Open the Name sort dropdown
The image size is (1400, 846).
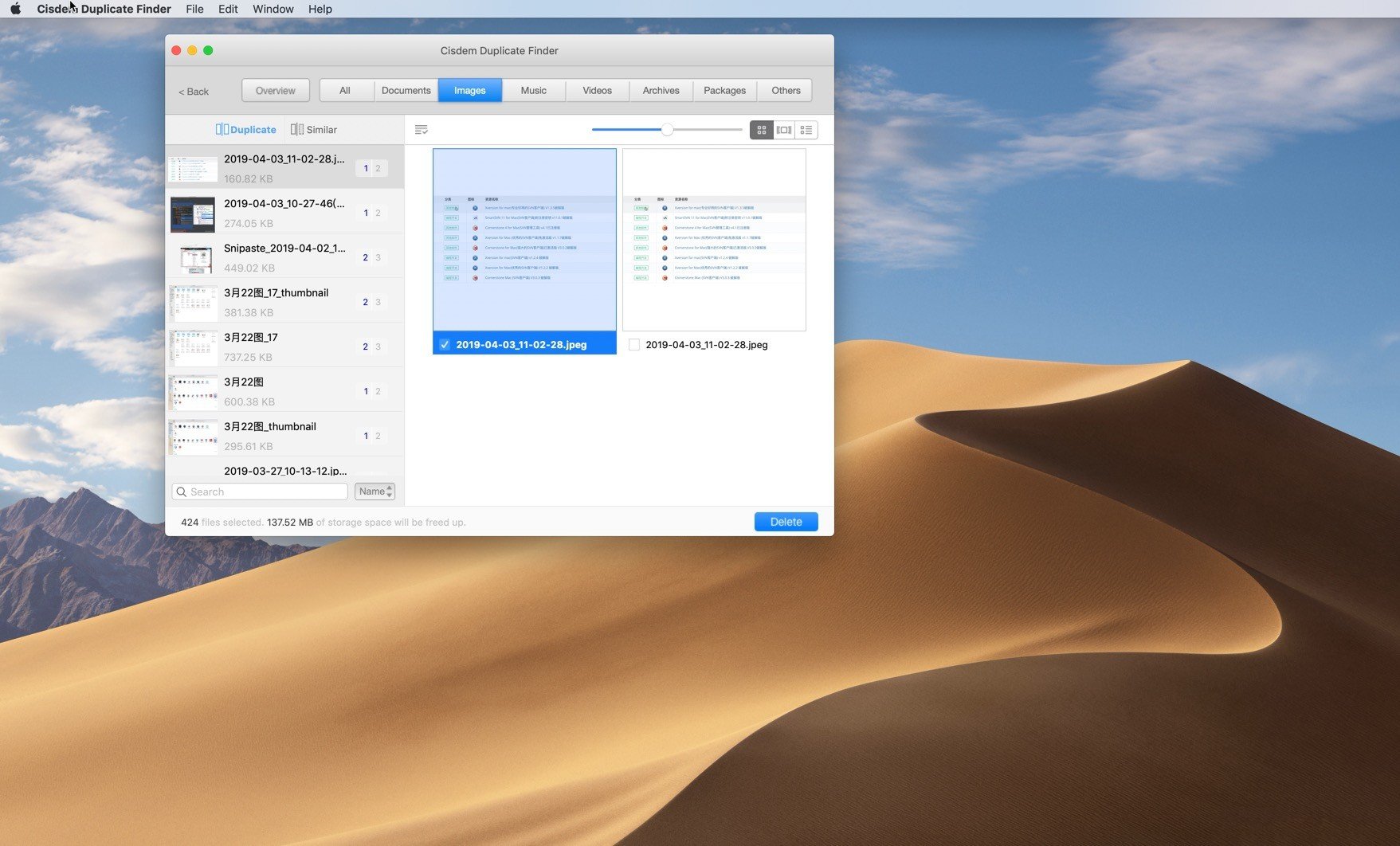[x=375, y=492]
